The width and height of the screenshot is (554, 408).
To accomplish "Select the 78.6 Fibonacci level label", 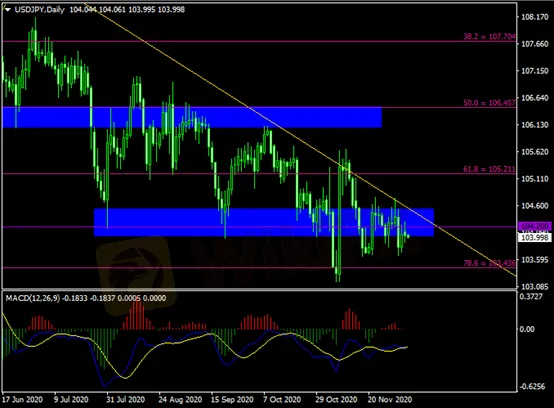I will (x=489, y=263).
